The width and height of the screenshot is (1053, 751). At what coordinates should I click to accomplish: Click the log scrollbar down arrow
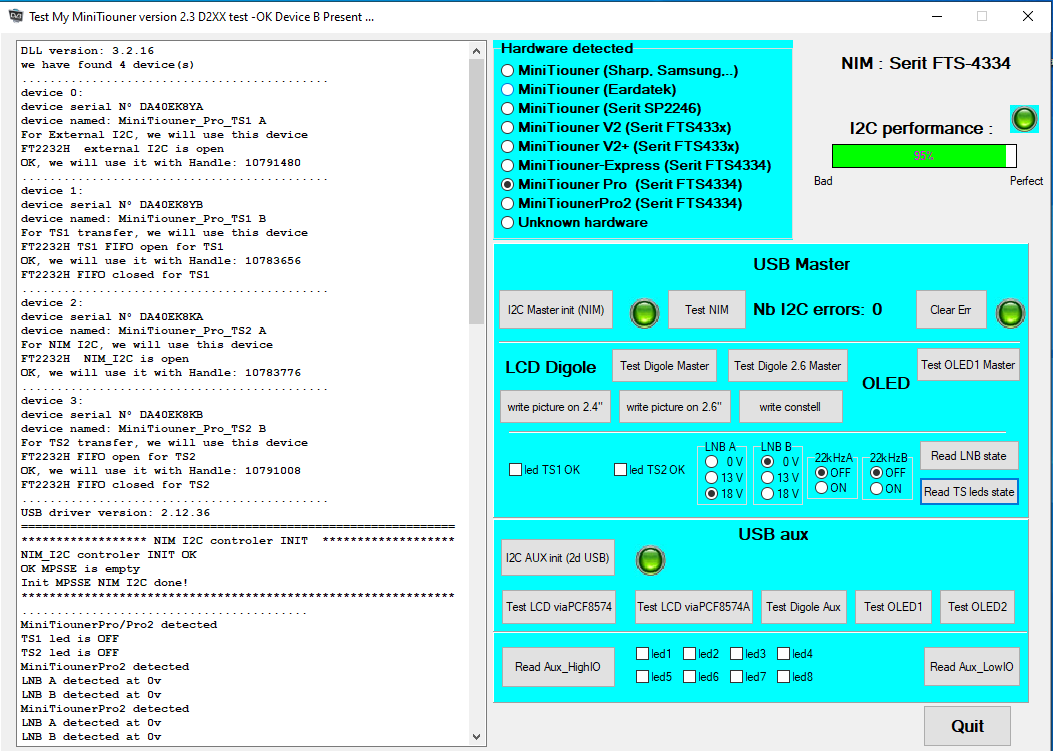(x=476, y=736)
